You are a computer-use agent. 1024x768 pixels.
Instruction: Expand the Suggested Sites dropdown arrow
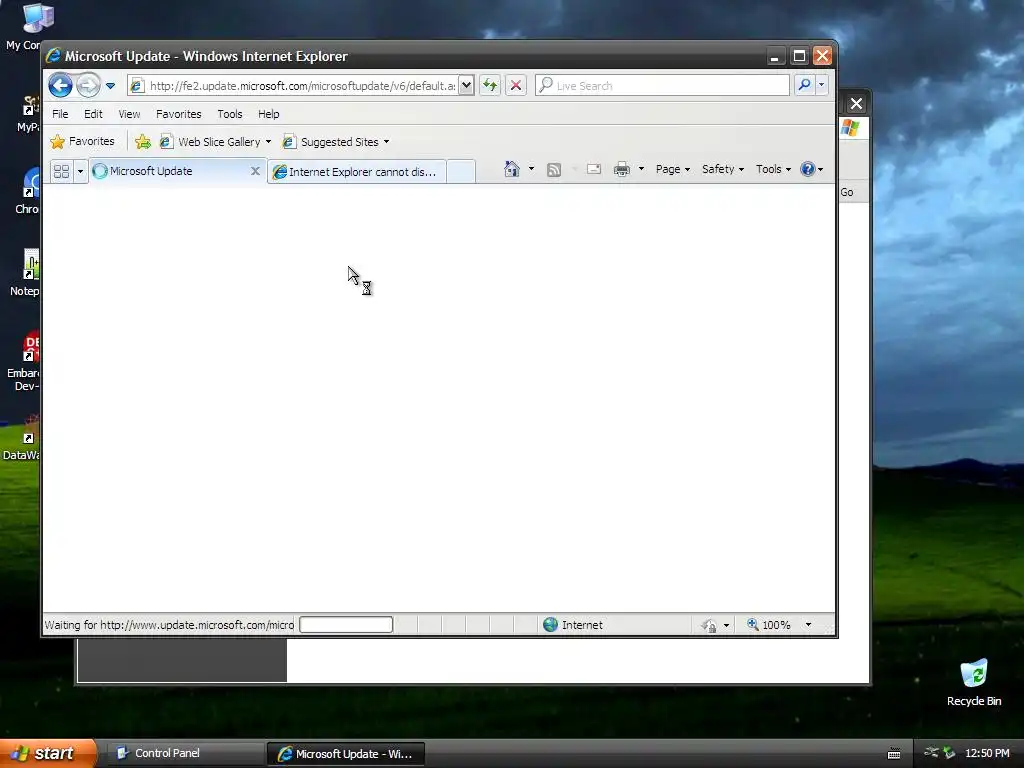tap(387, 142)
